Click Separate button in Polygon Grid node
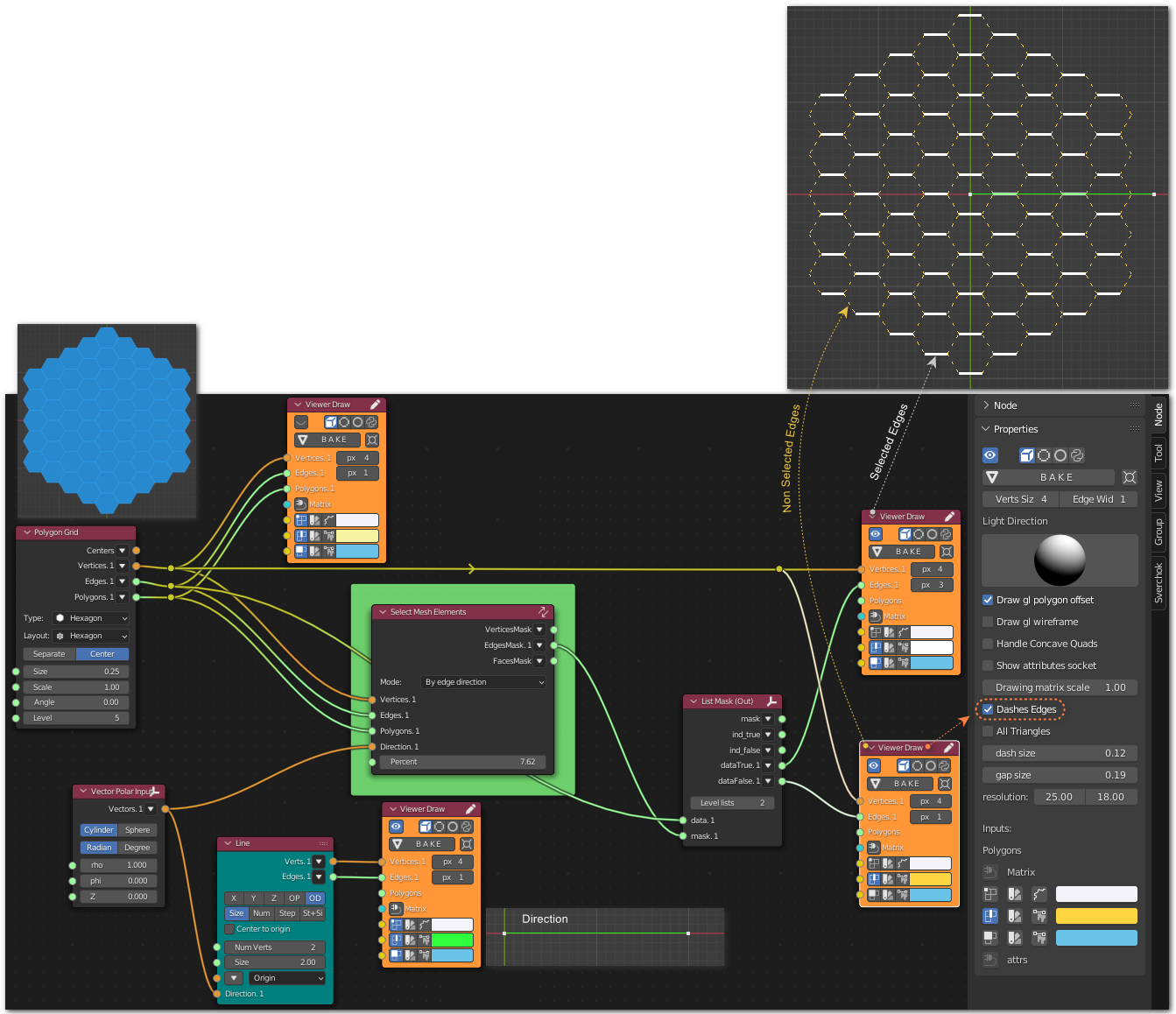This screenshot has width=1176, height=1014. tap(49, 654)
